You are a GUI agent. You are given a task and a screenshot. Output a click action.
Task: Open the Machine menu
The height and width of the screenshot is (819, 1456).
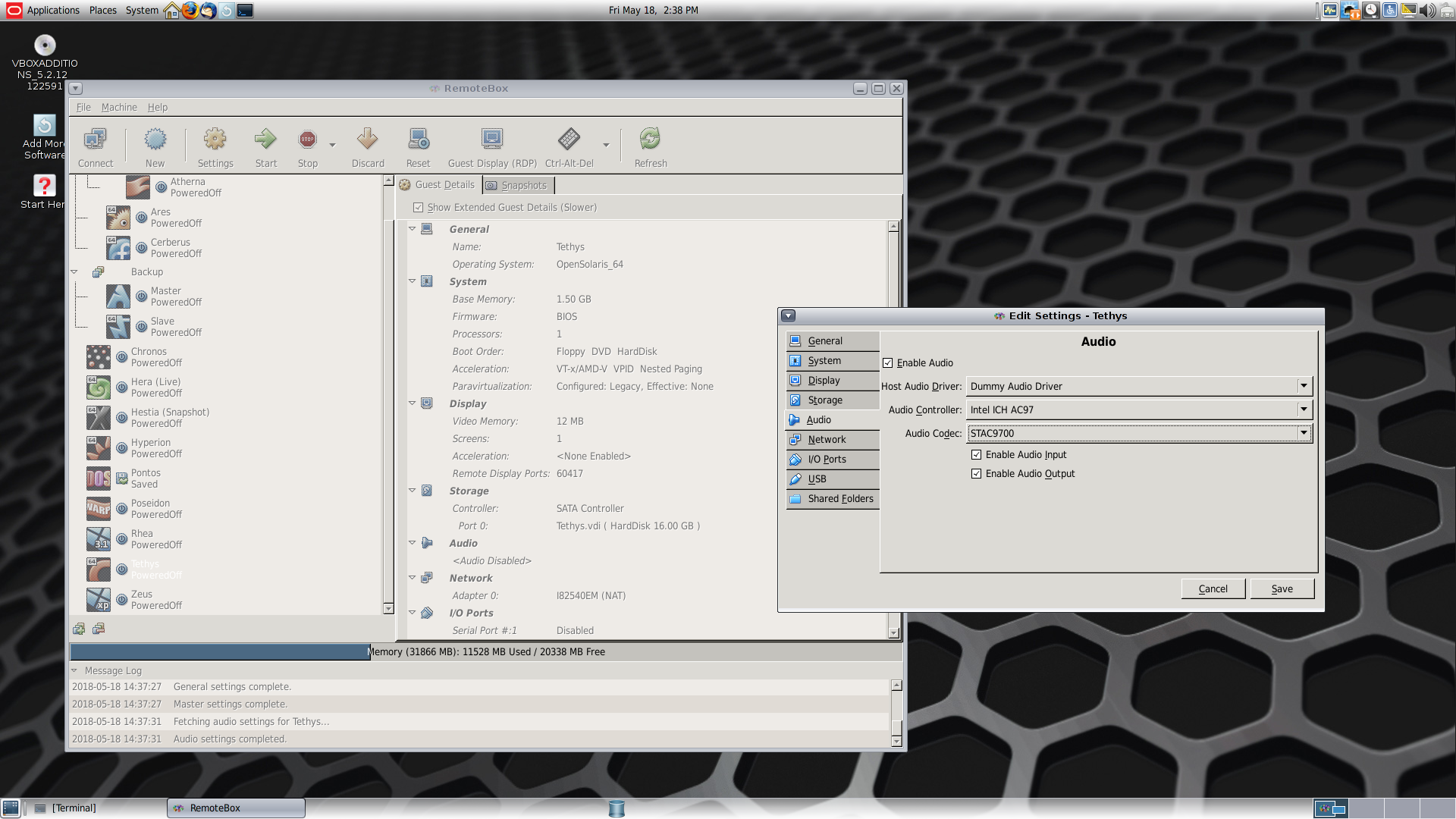click(x=119, y=107)
